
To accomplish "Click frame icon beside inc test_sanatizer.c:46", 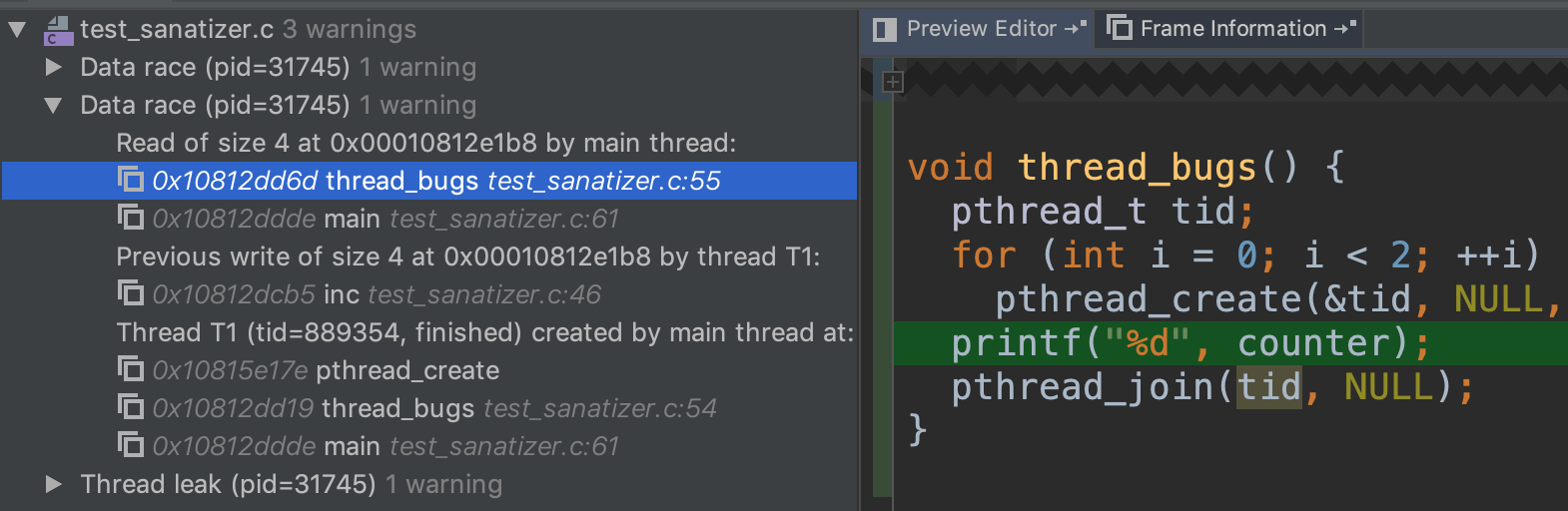I will tap(130, 293).
